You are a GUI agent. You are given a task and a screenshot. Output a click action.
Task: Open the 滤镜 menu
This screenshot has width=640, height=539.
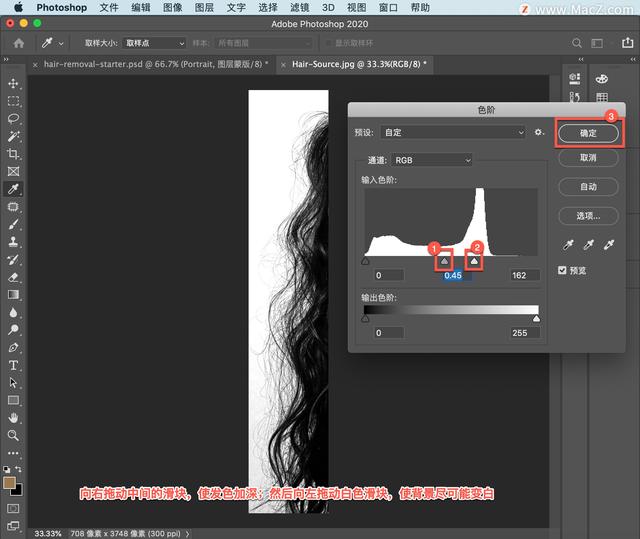click(300, 7)
